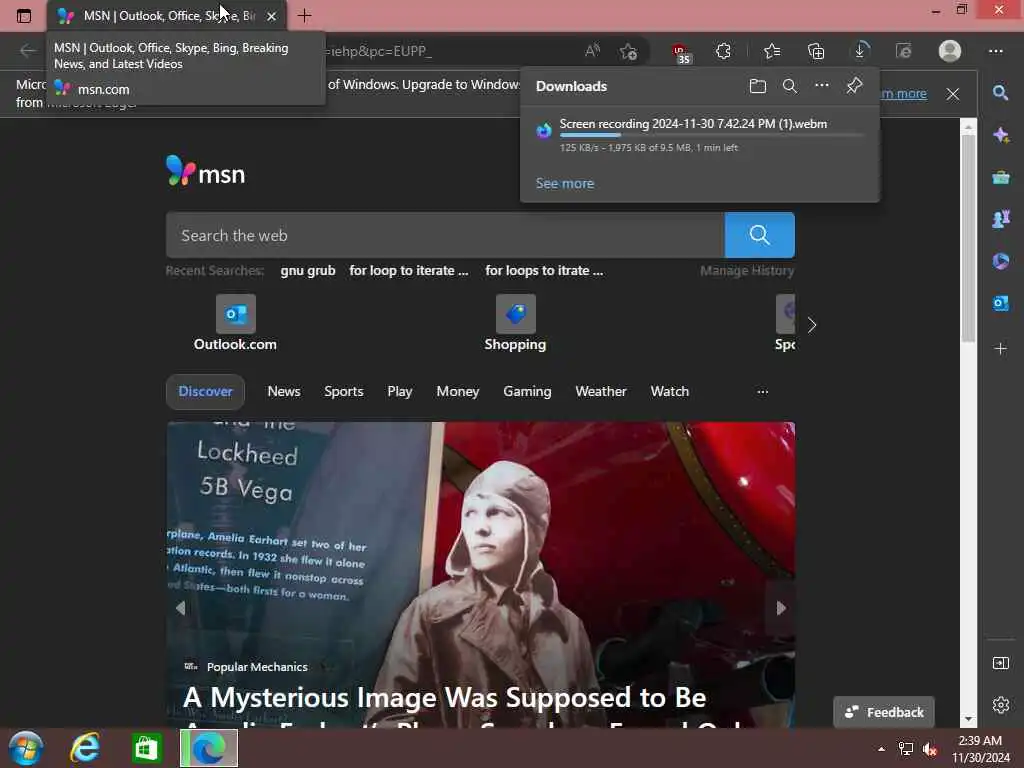Screen dimensions: 1024x768
Task: Switch to the News tab
Action: click(283, 391)
